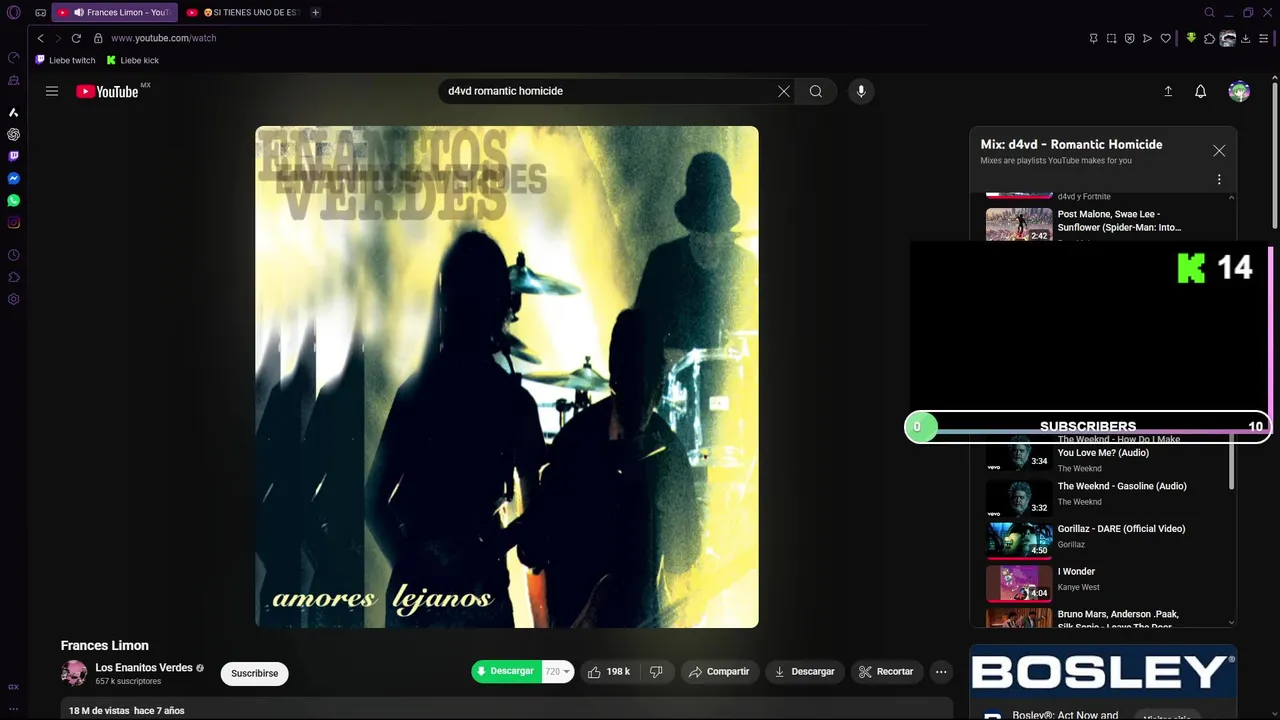Open the YouTube hamburger guide menu
Screen dimensions: 1280x720
tap(52, 91)
